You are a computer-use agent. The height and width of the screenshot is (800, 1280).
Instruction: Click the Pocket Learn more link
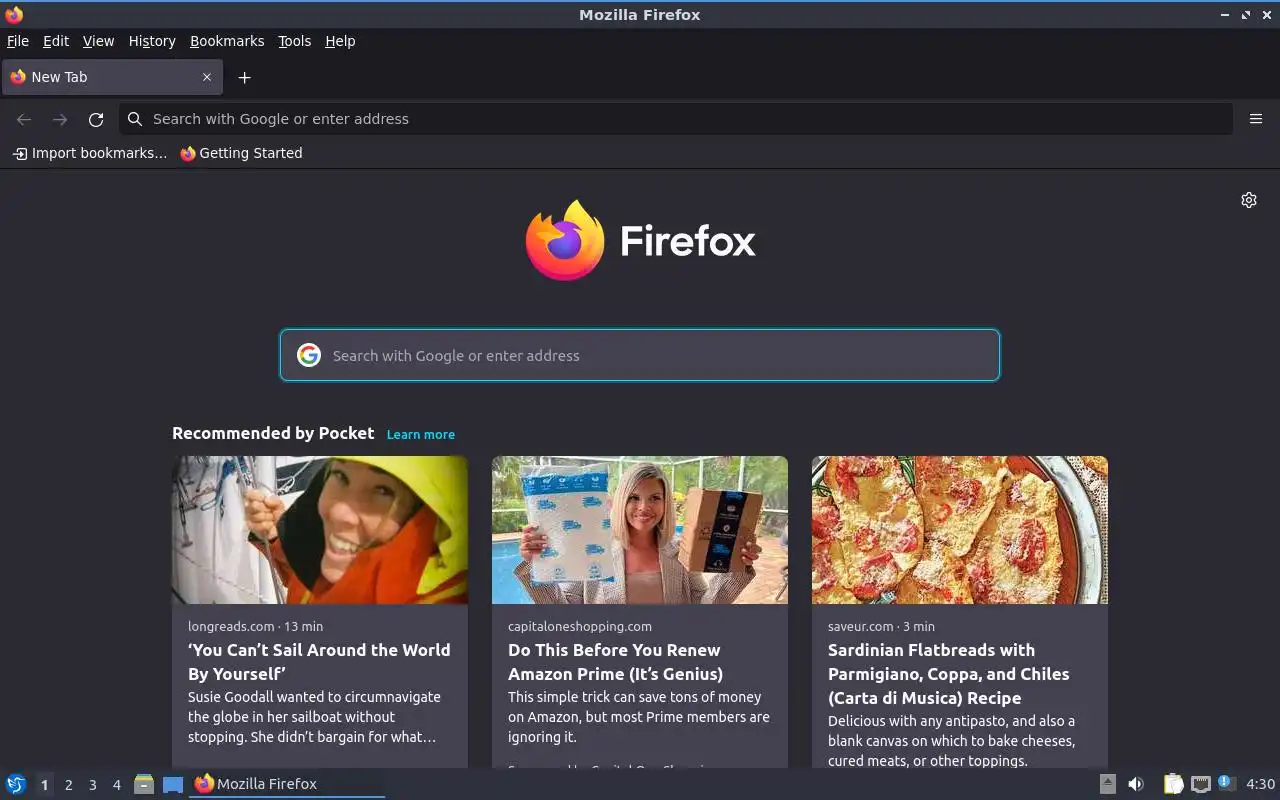(421, 434)
